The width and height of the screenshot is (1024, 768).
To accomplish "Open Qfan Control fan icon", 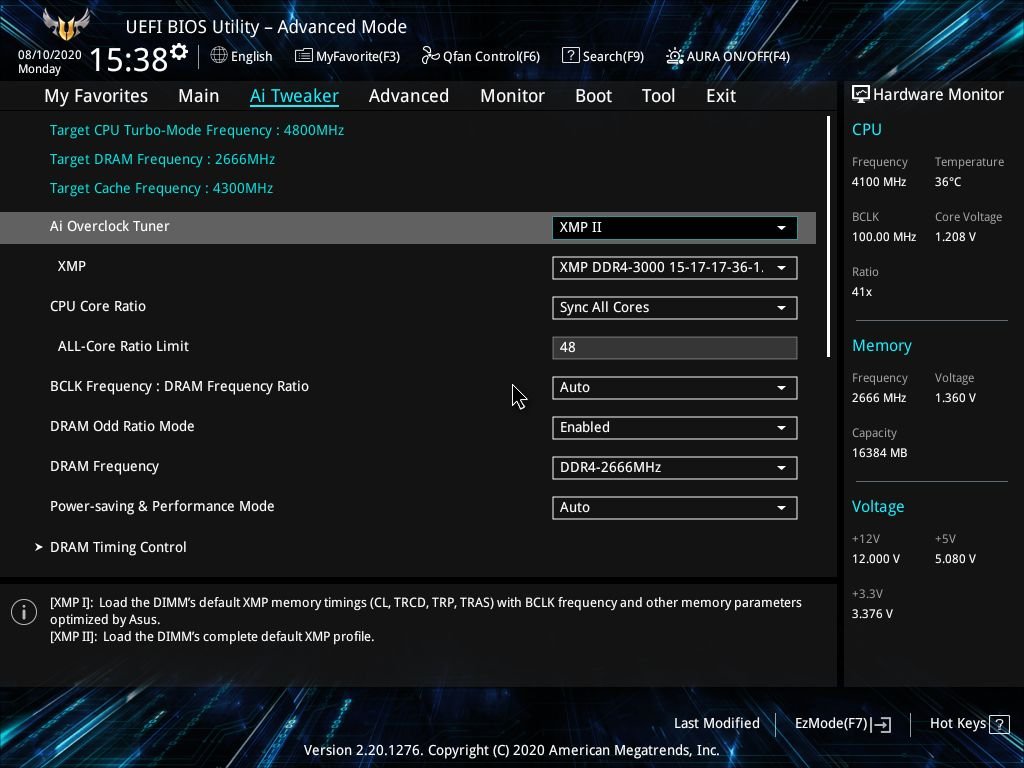I will click(430, 56).
